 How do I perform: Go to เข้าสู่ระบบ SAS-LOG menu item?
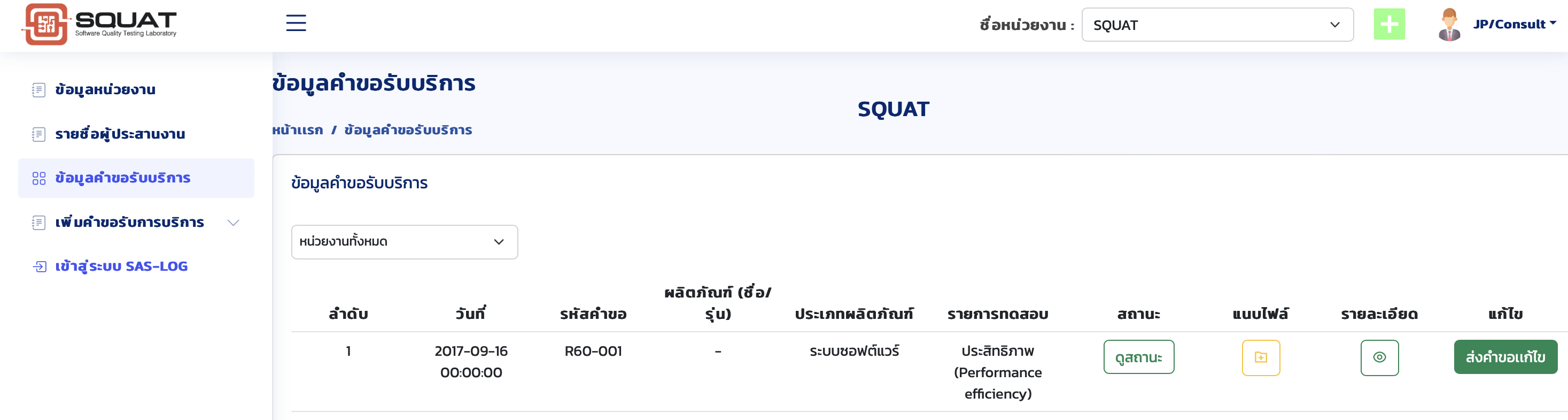pyautogui.click(x=121, y=266)
